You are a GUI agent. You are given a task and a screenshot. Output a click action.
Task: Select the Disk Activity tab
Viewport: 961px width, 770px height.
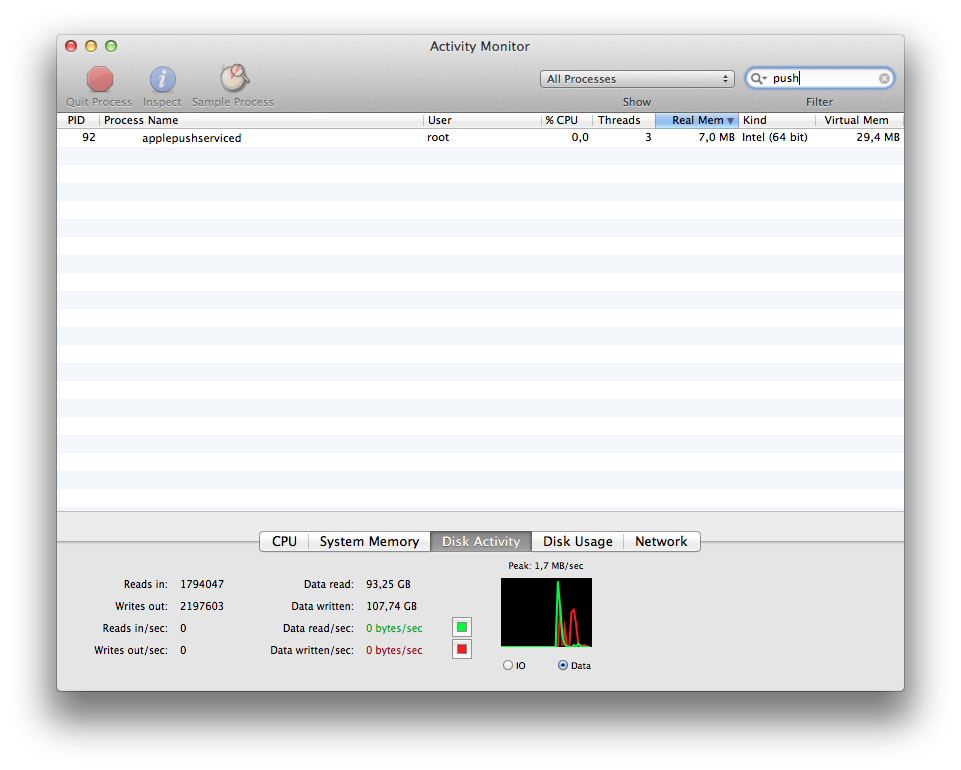click(x=481, y=541)
